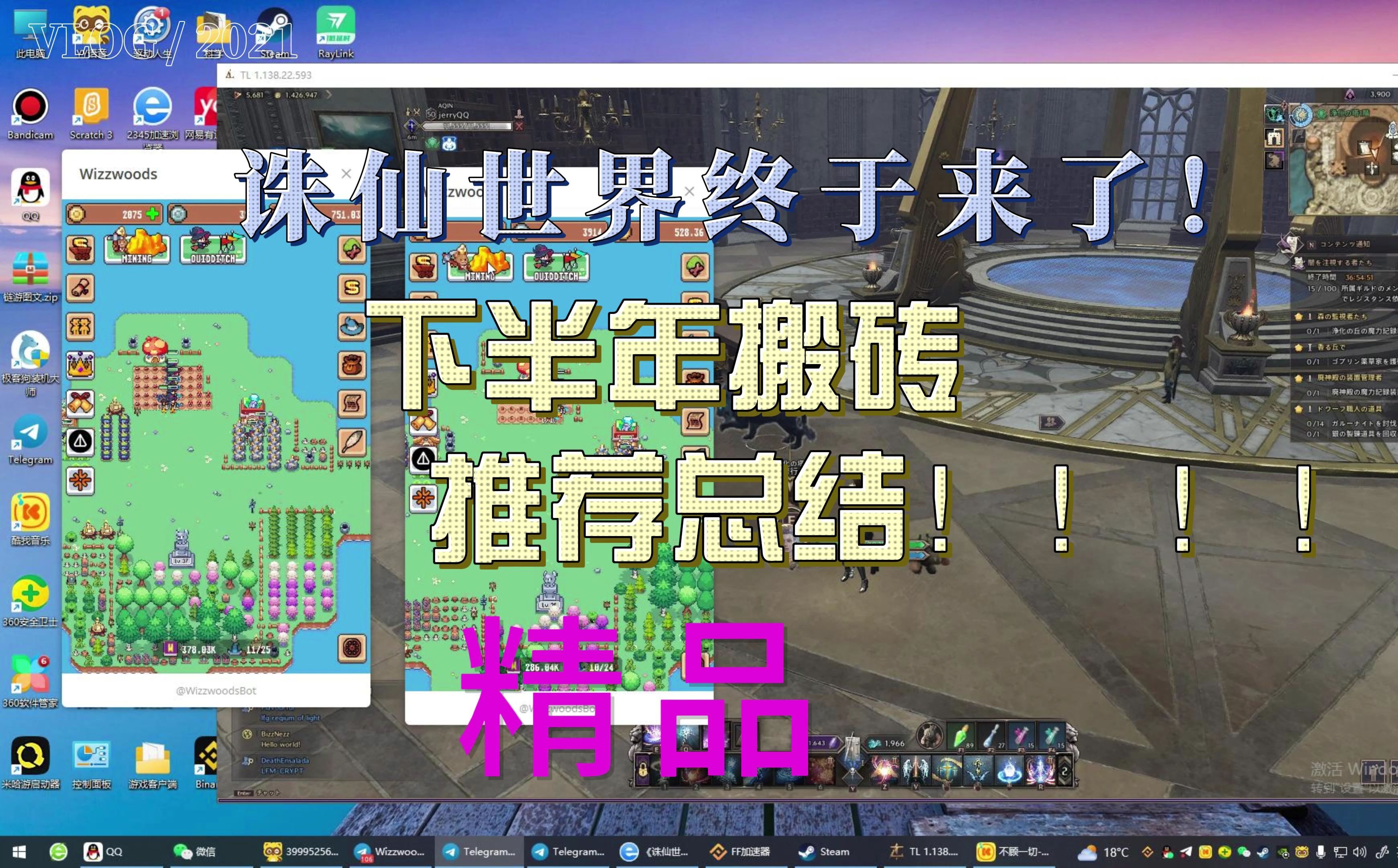Open the golden crown icon in left Wizzwoods

pyautogui.click(x=80, y=365)
